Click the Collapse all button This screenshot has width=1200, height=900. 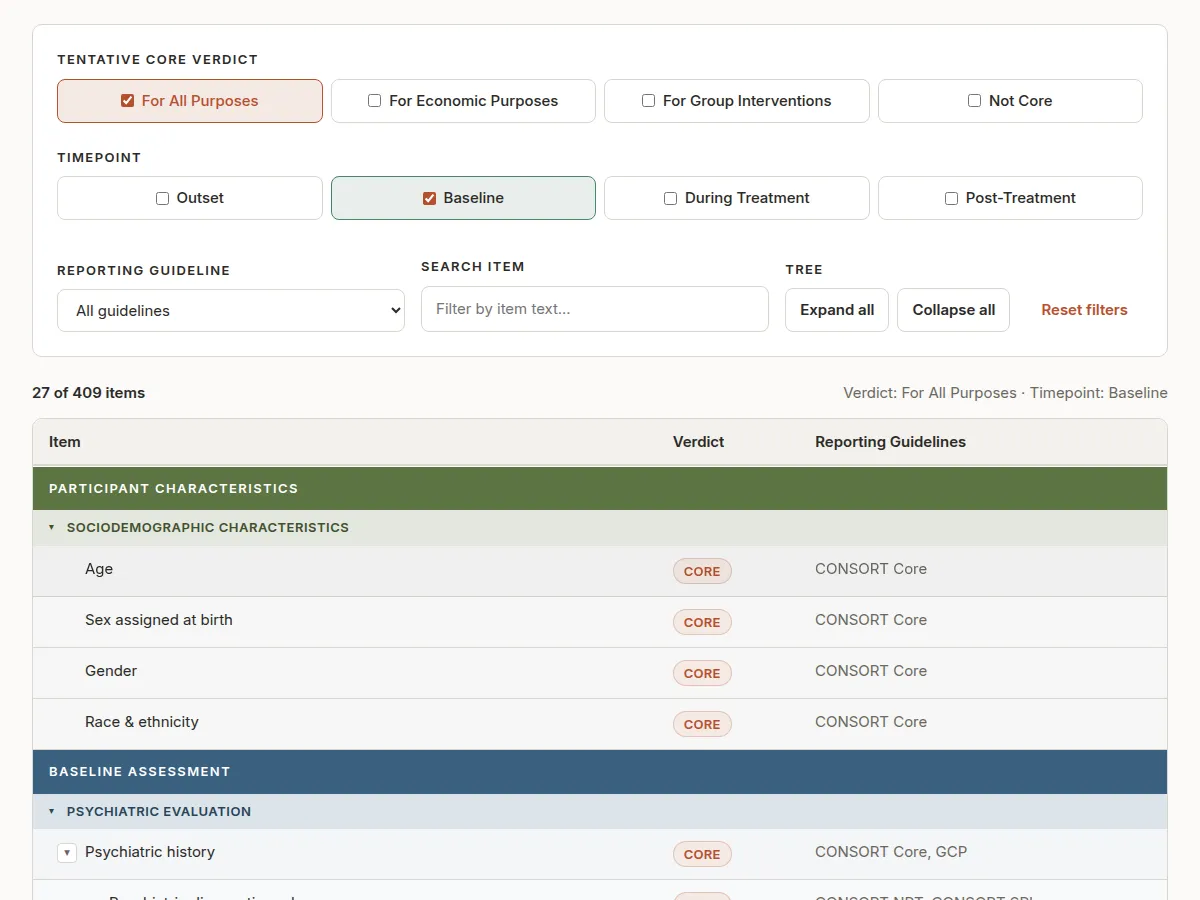click(x=954, y=310)
